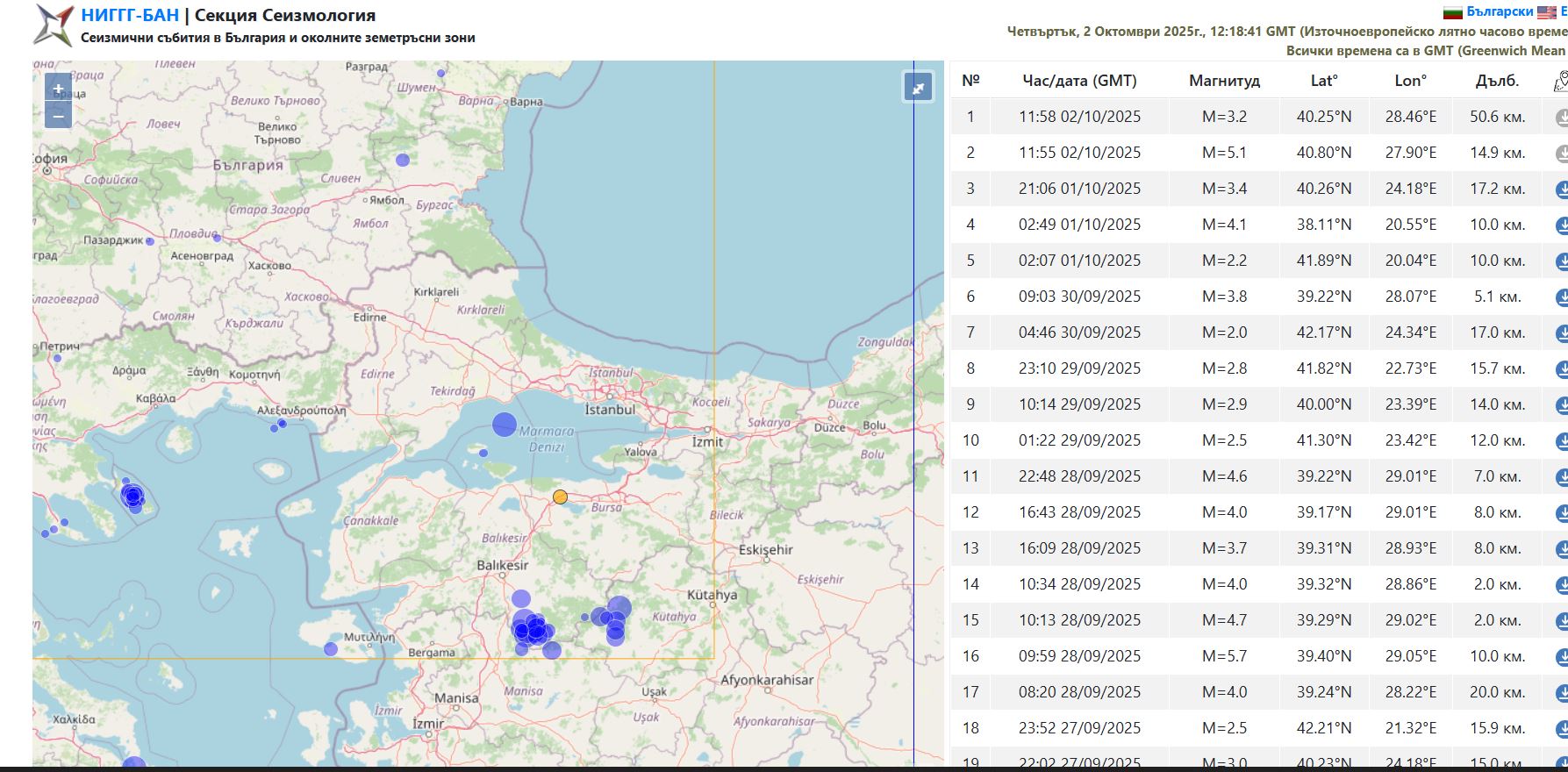Click the download icon for event 3
The height and width of the screenshot is (772, 1568).
tap(1562, 189)
